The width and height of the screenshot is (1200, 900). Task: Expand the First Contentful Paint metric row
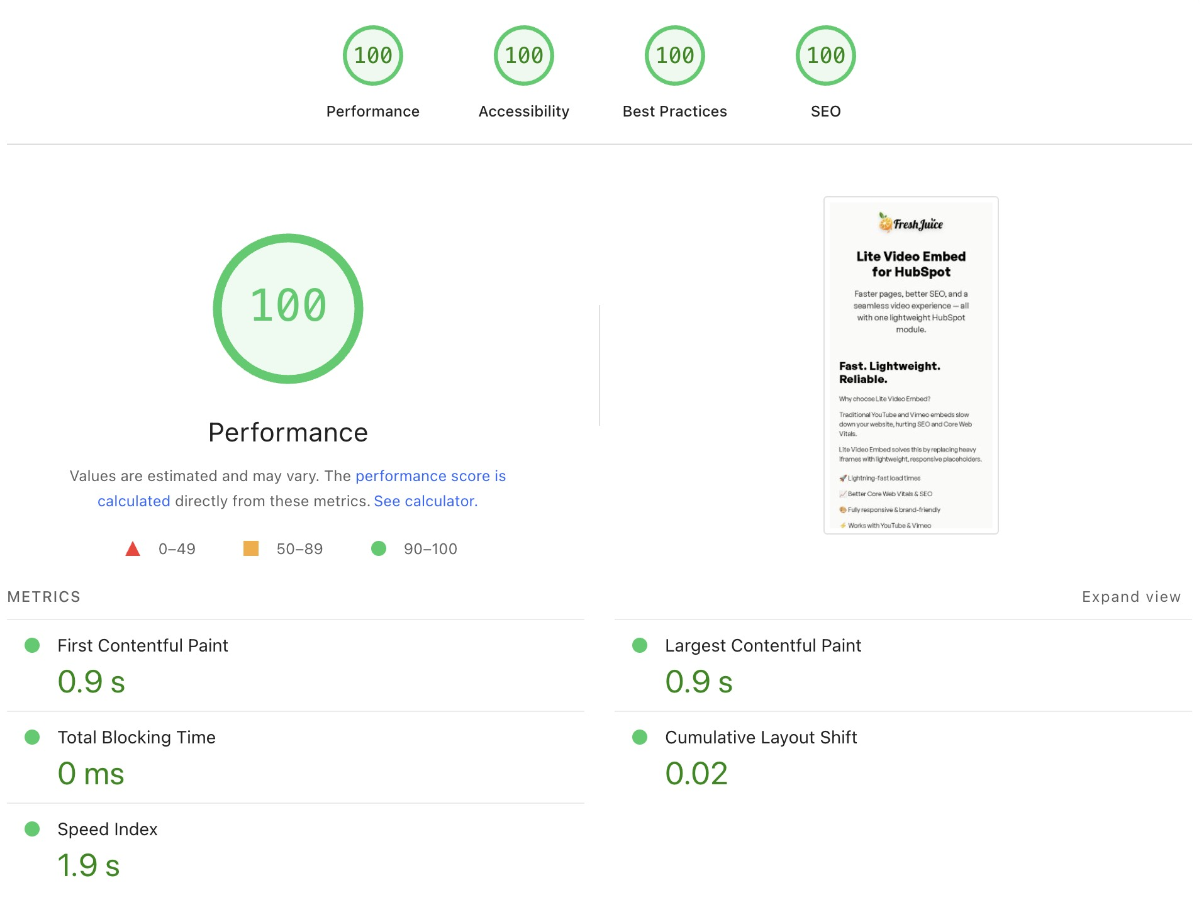142,645
